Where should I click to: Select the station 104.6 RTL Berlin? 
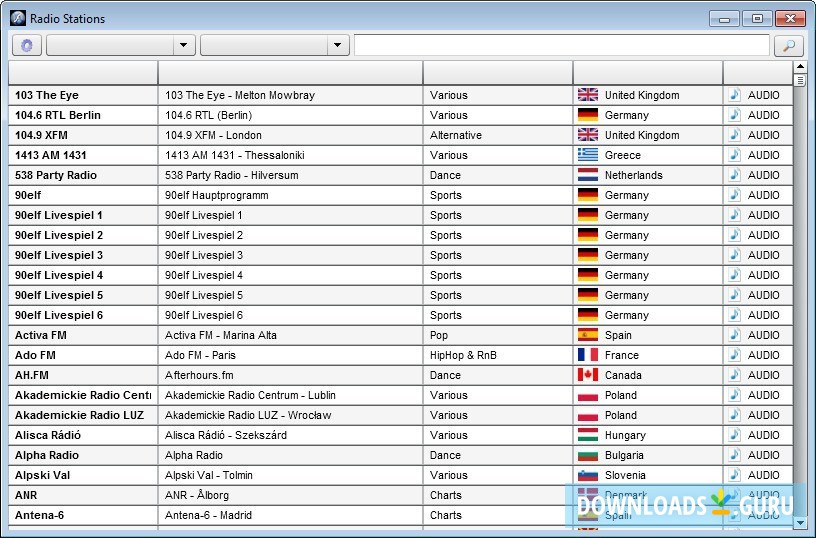click(58, 115)
